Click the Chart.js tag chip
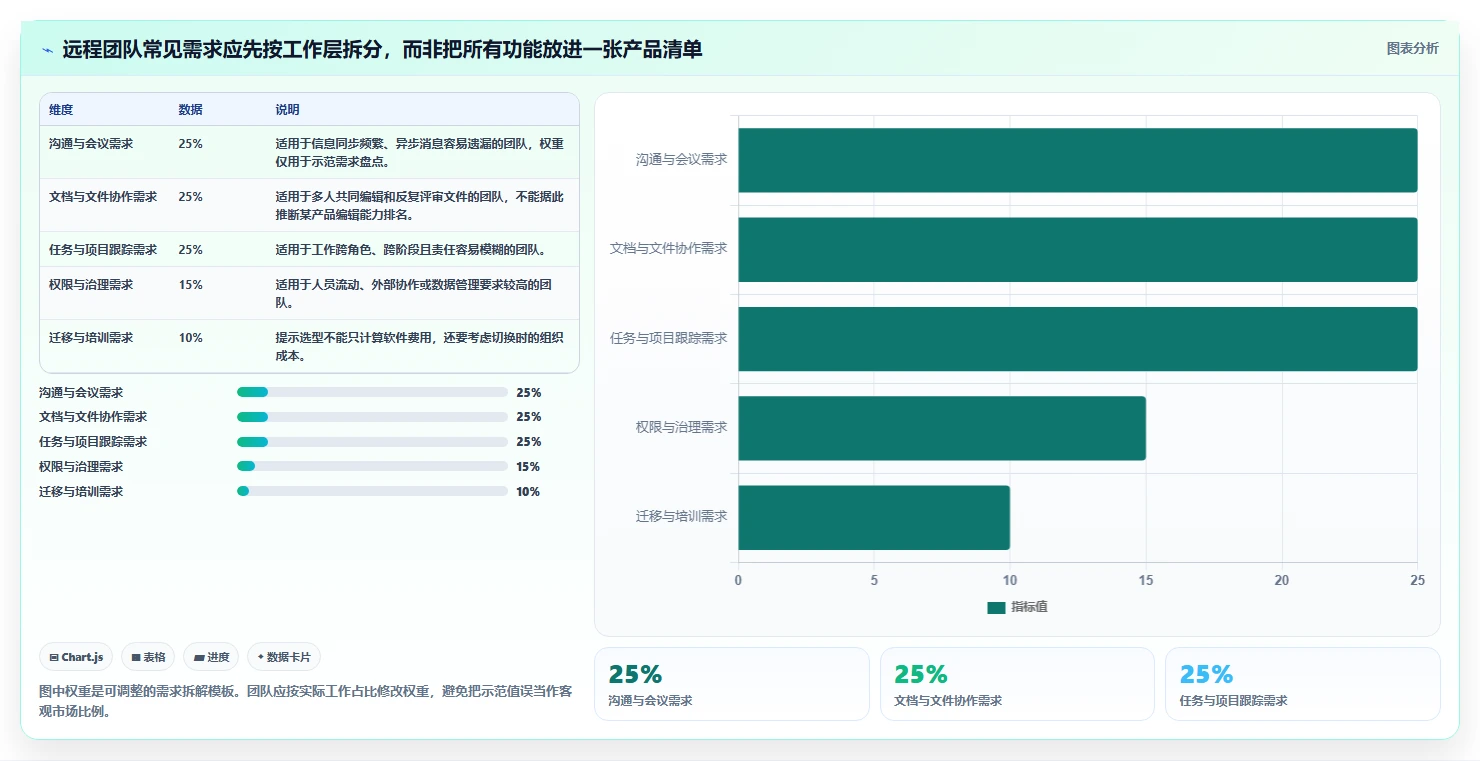 point(76,657)
